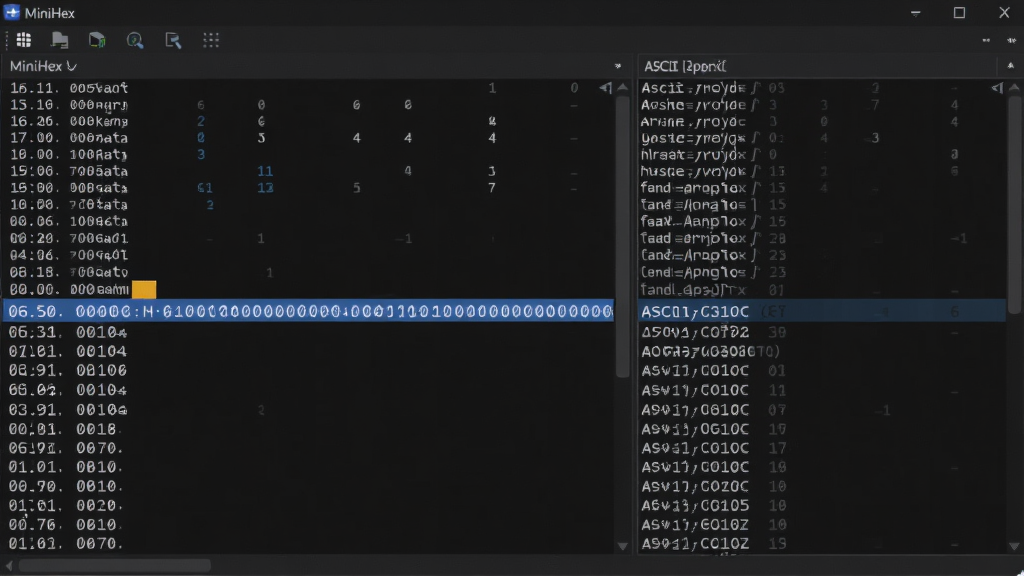Click the hex pane scroll-down arrow
Screen dimensions: 1024x576
622,546
